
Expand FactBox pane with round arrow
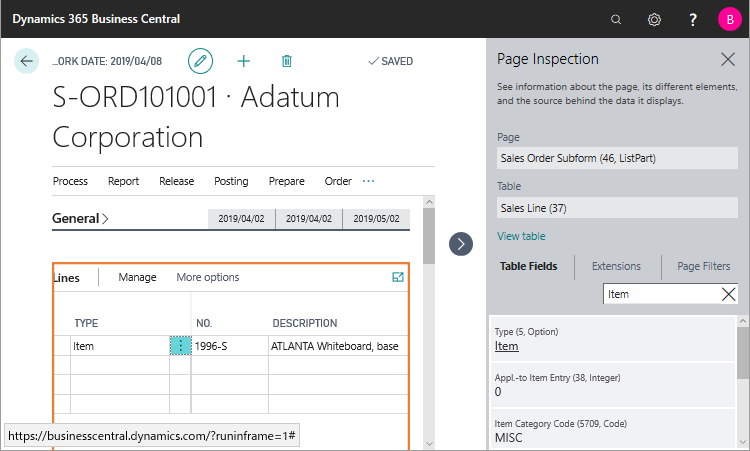click(461, 244)
